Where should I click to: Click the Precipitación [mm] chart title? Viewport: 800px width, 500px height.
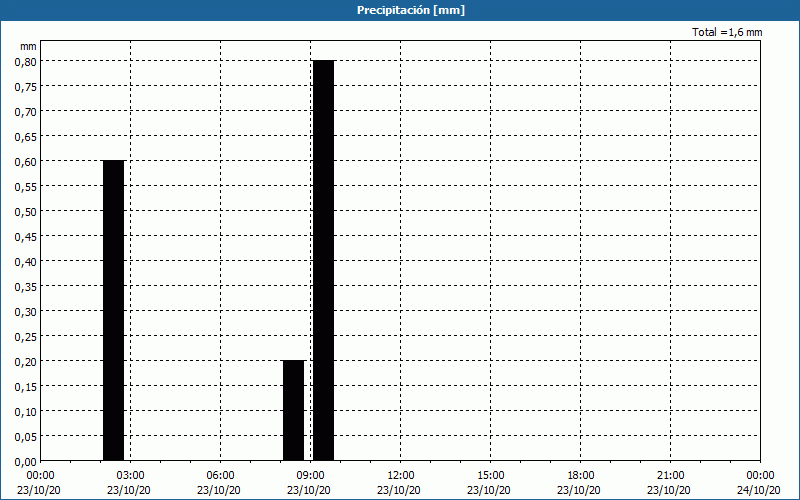click(411, 10)
